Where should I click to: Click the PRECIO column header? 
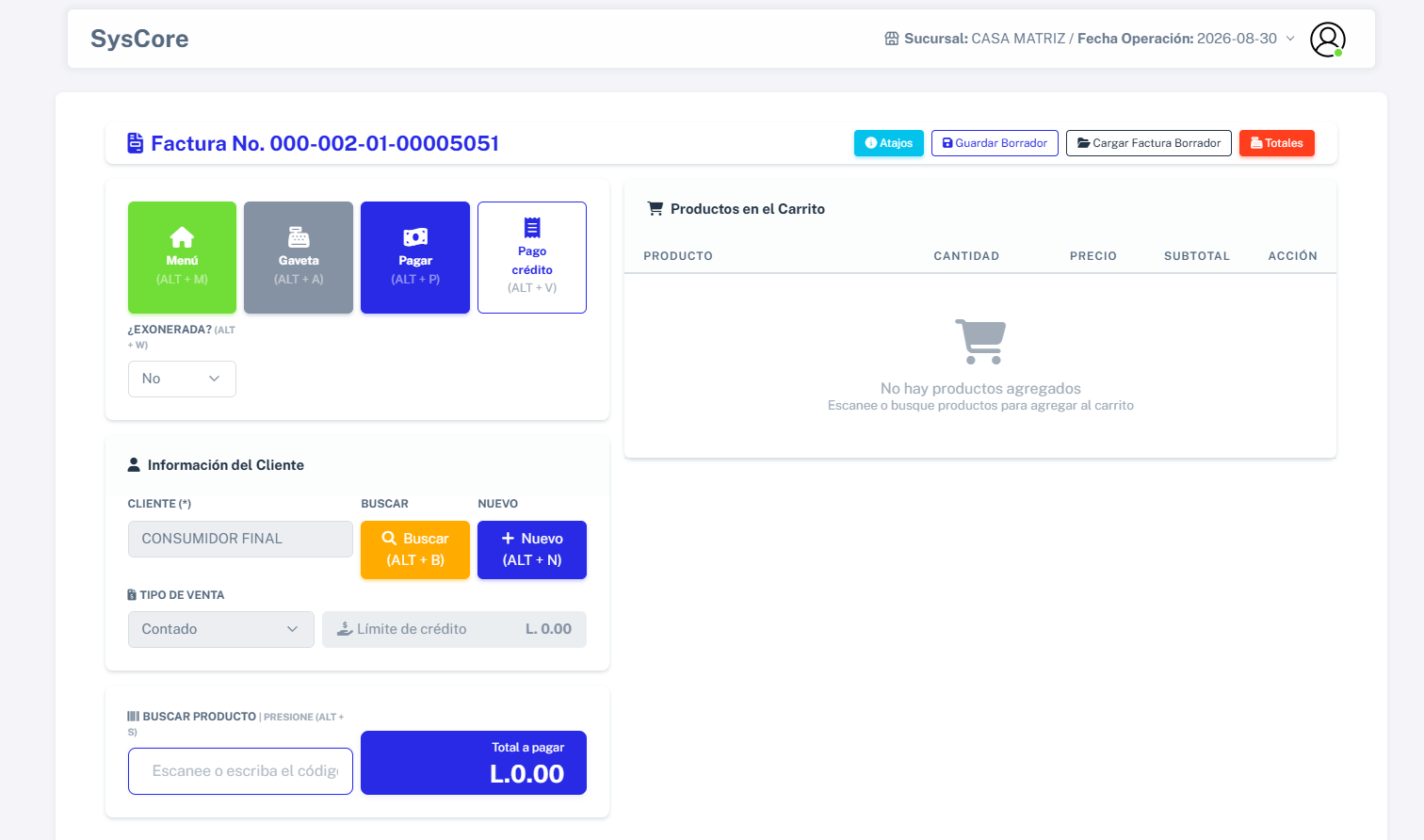click(x=1093, y=256)
